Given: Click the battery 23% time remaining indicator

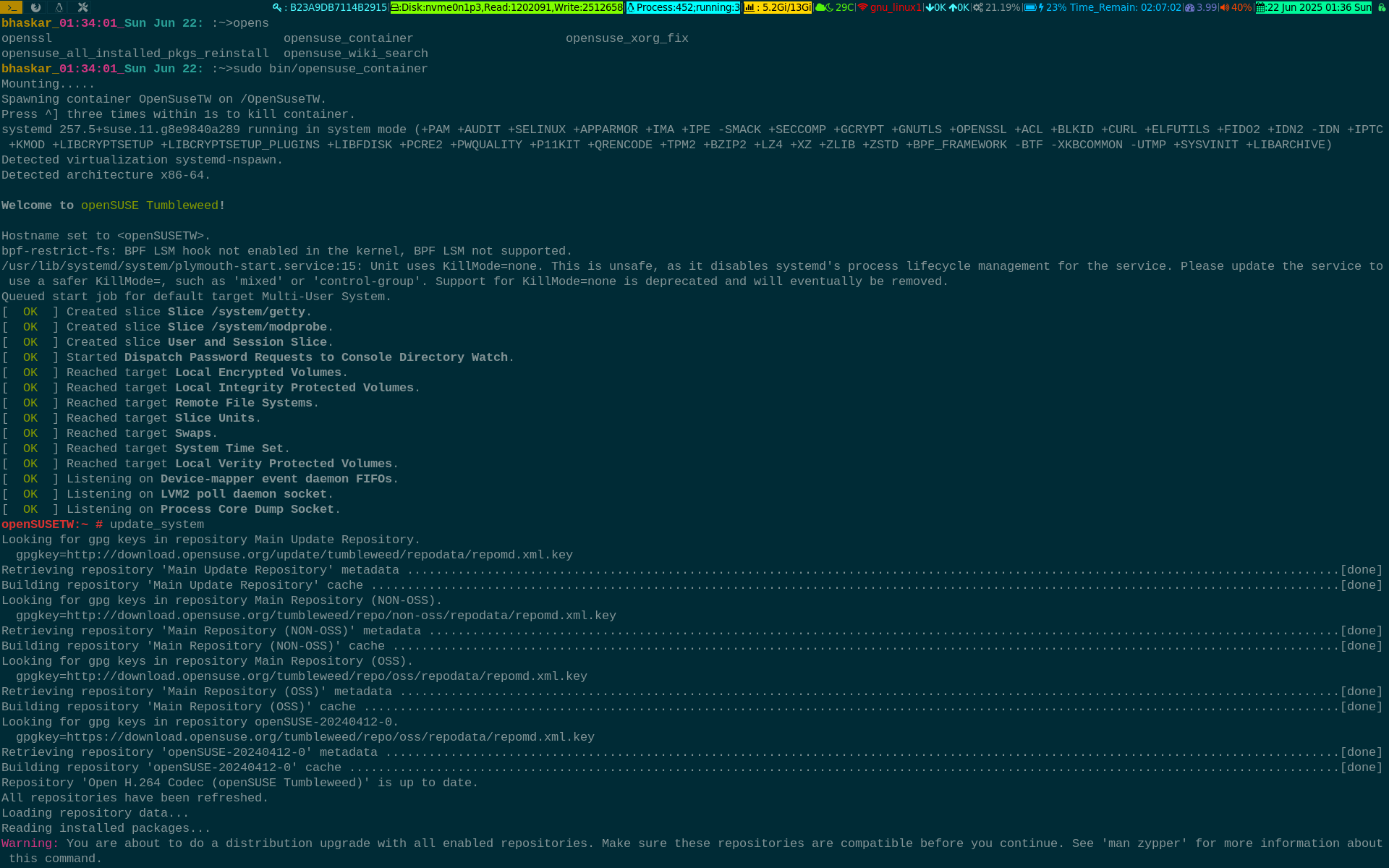Looking at the screenshot, I should 1103,7.
